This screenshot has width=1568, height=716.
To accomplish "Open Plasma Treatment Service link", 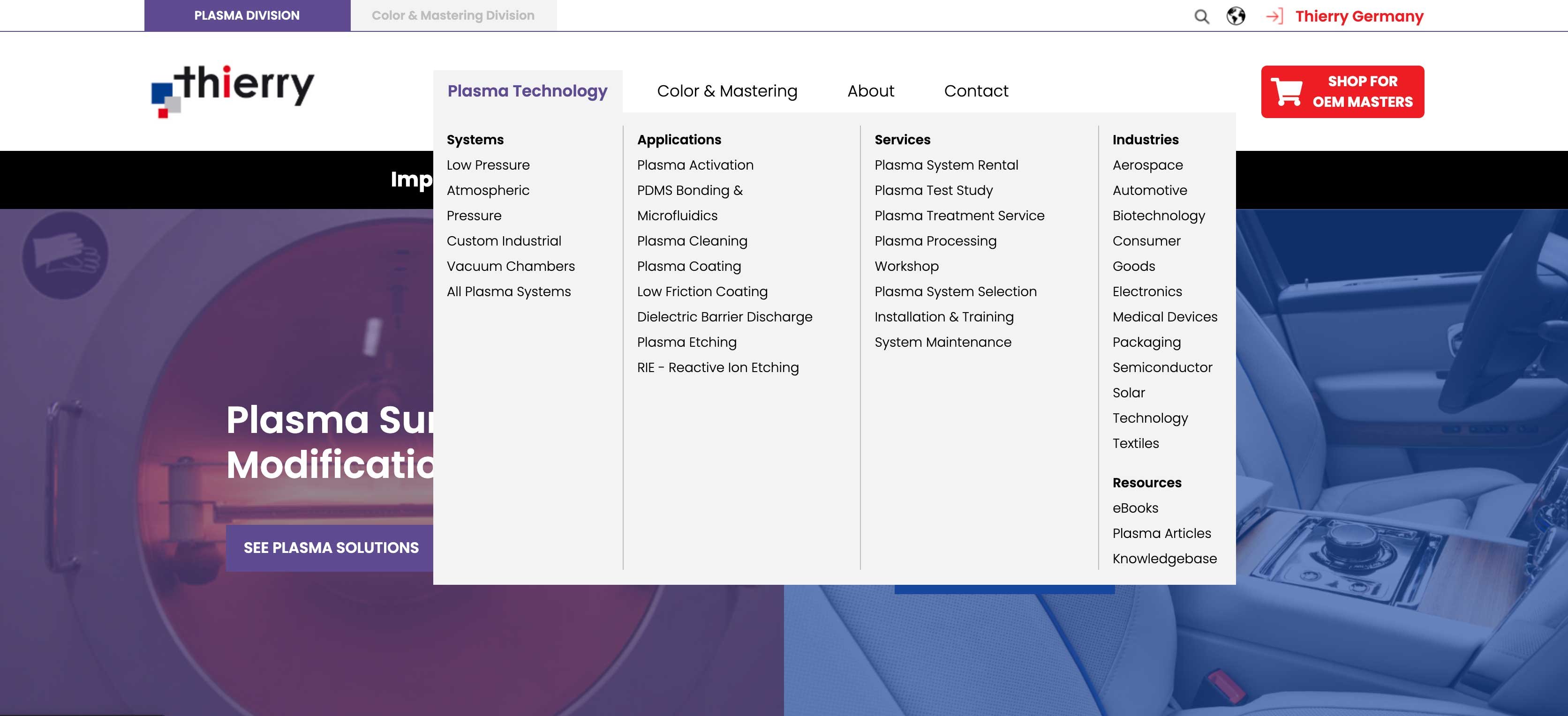I will tap(959, 216).
